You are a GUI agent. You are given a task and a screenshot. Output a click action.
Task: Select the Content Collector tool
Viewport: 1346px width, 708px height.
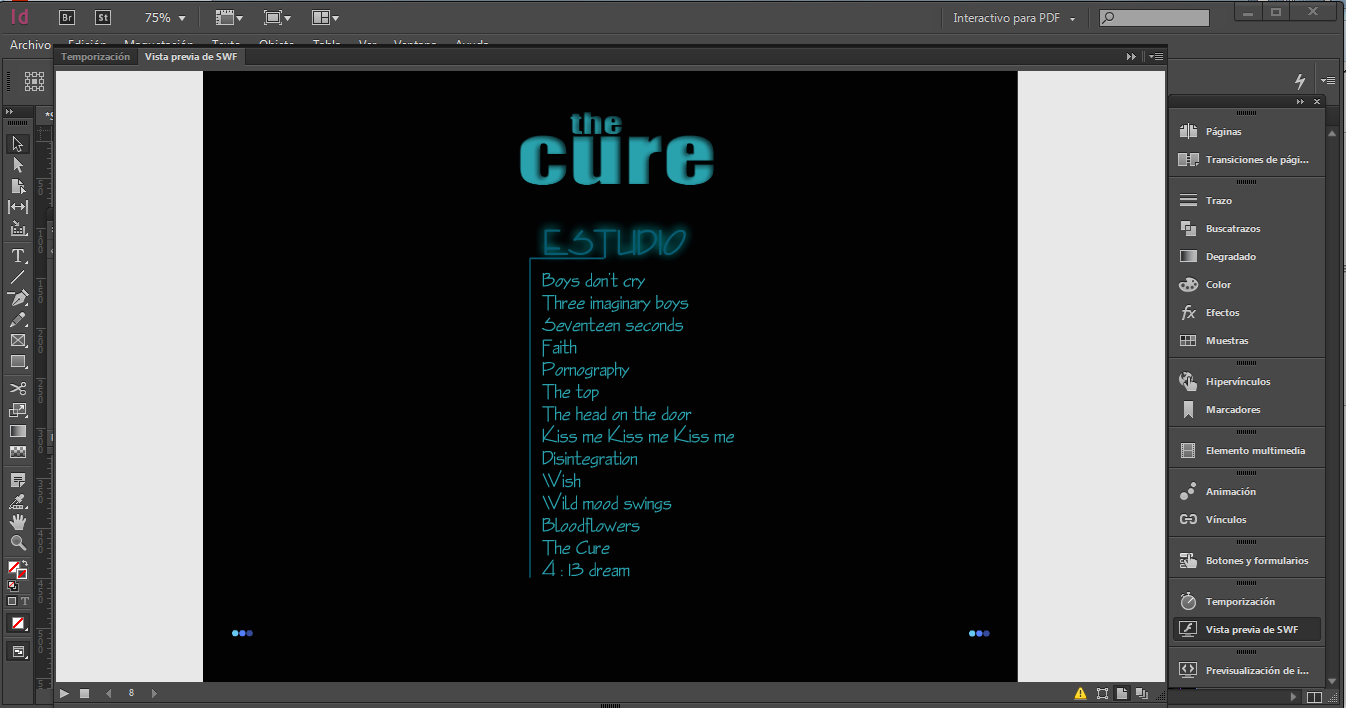tap(18, 228)
